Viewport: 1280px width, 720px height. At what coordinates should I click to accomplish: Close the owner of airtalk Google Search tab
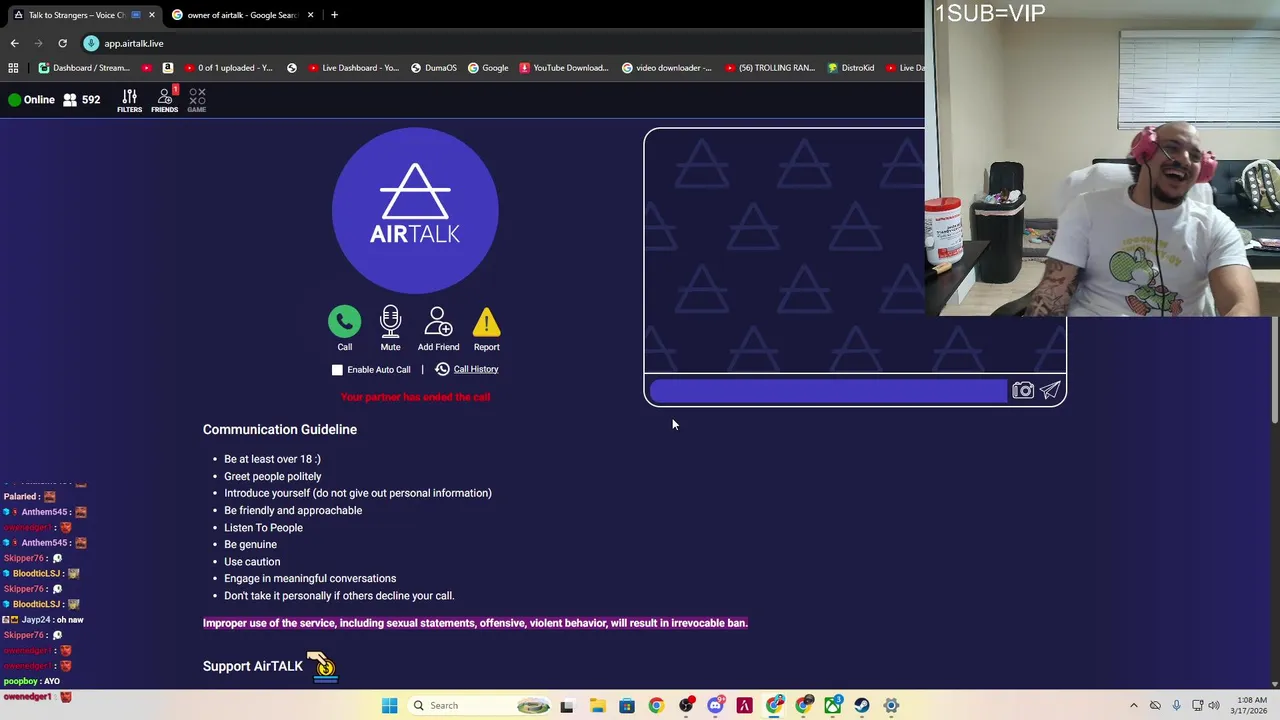(x=310, y=15)
